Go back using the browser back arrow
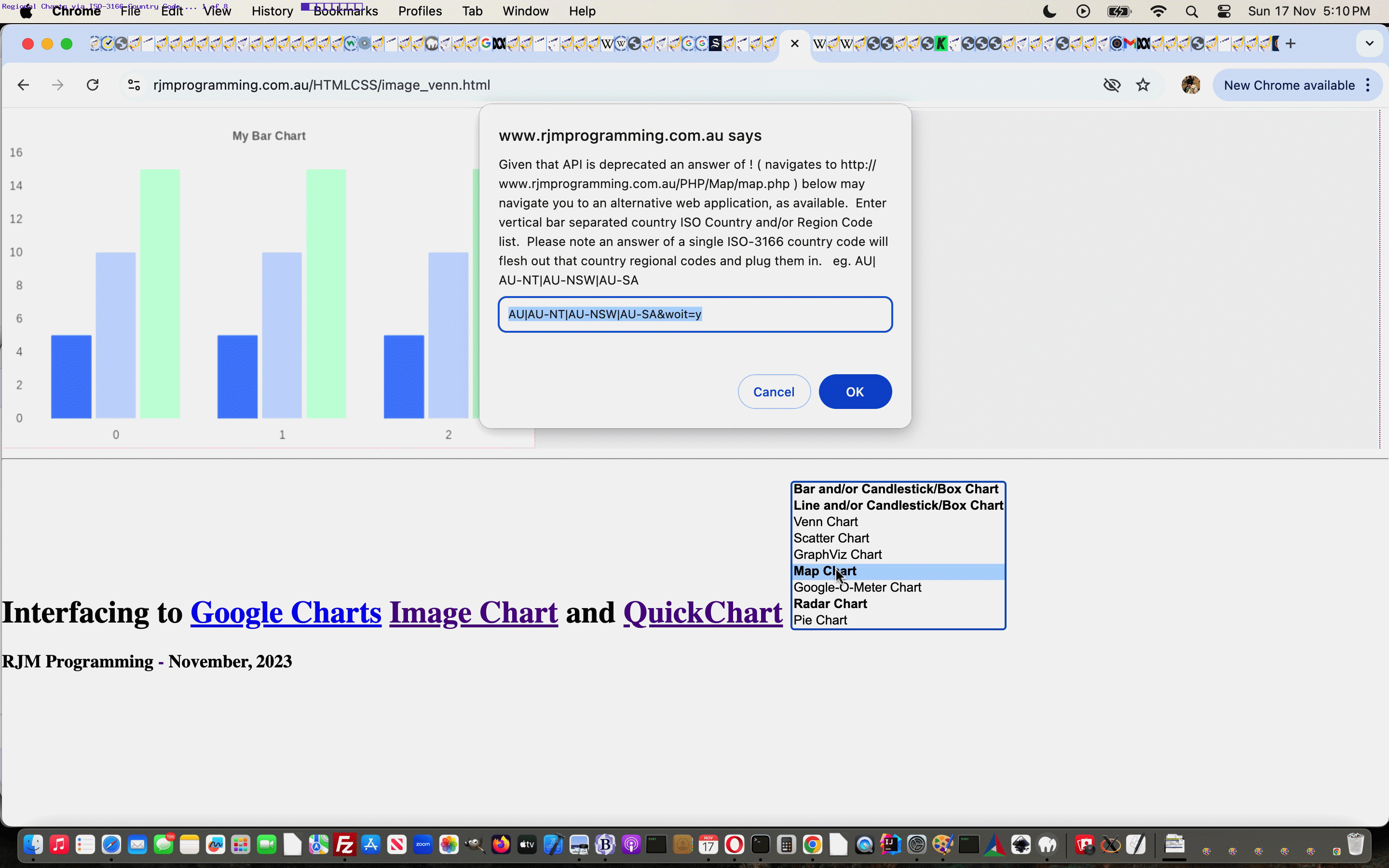Viewport: 1389px width, 868px height. click(23, 85)
